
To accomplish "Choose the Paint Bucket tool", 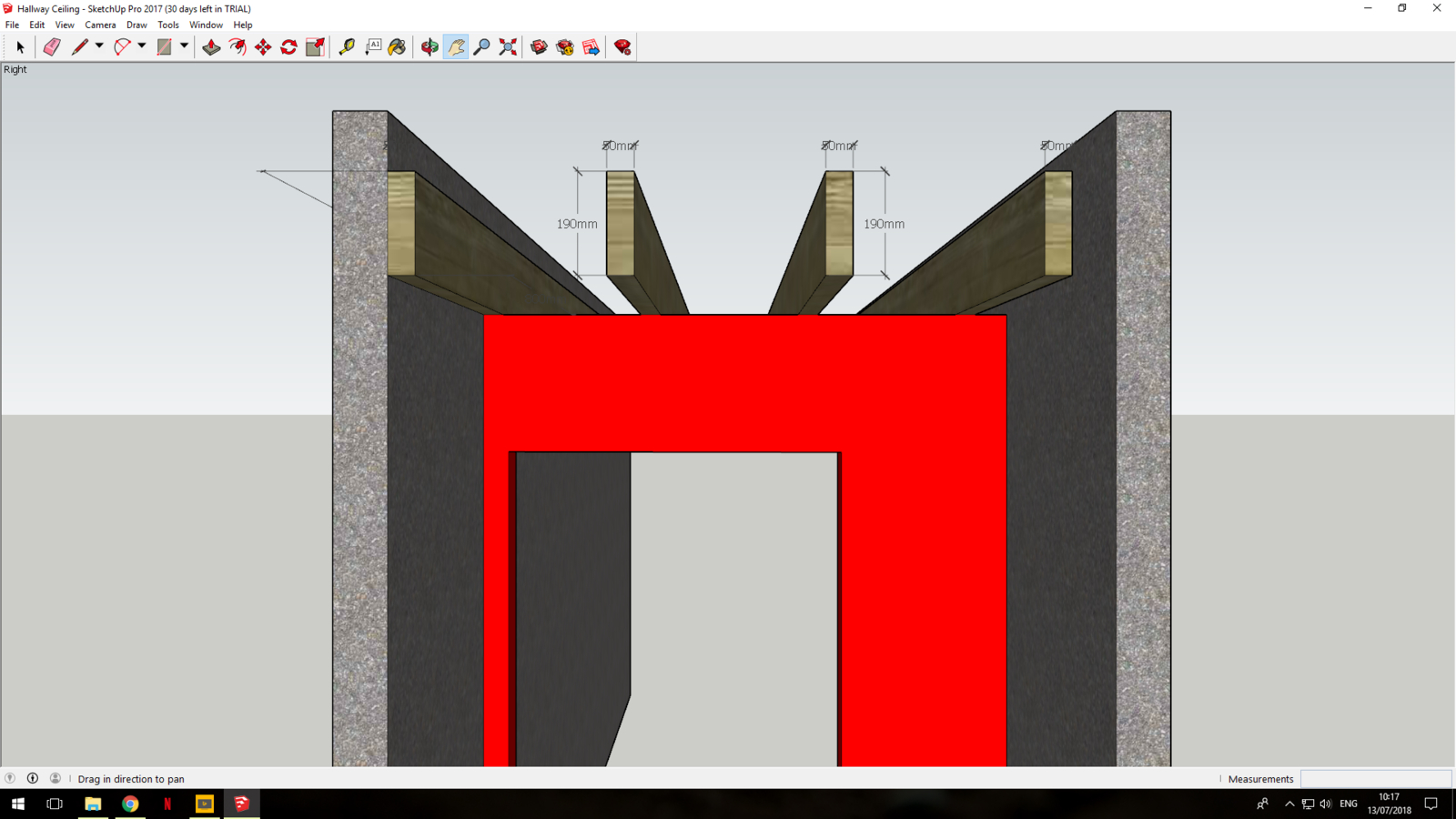I will (x=398, y=46).
